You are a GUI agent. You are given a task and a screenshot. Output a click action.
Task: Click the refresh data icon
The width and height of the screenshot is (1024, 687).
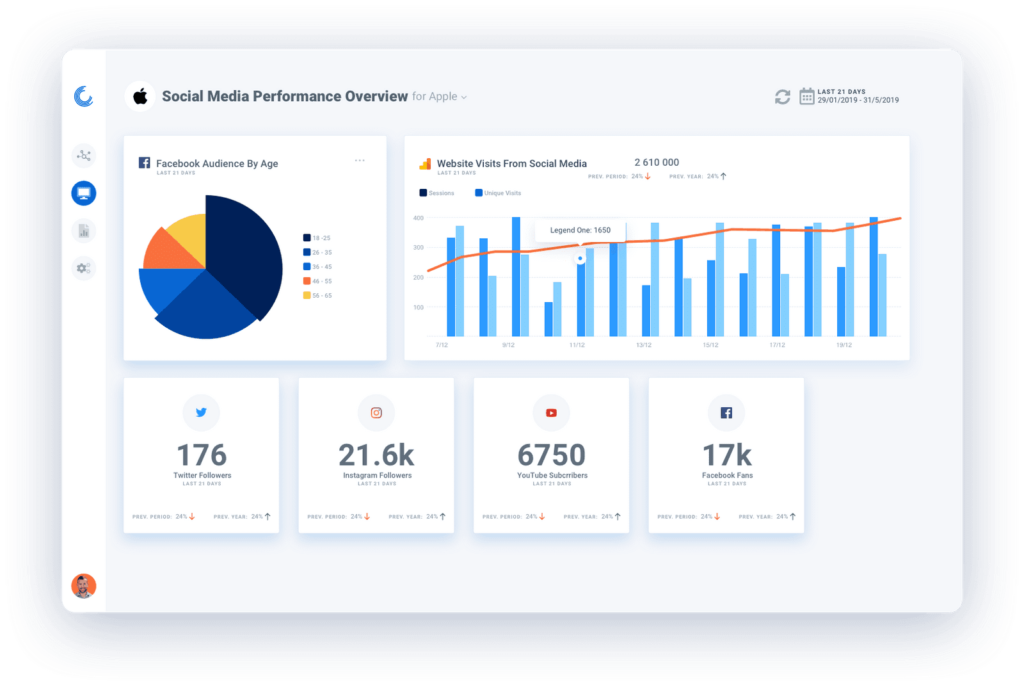[x=782, y=97]
